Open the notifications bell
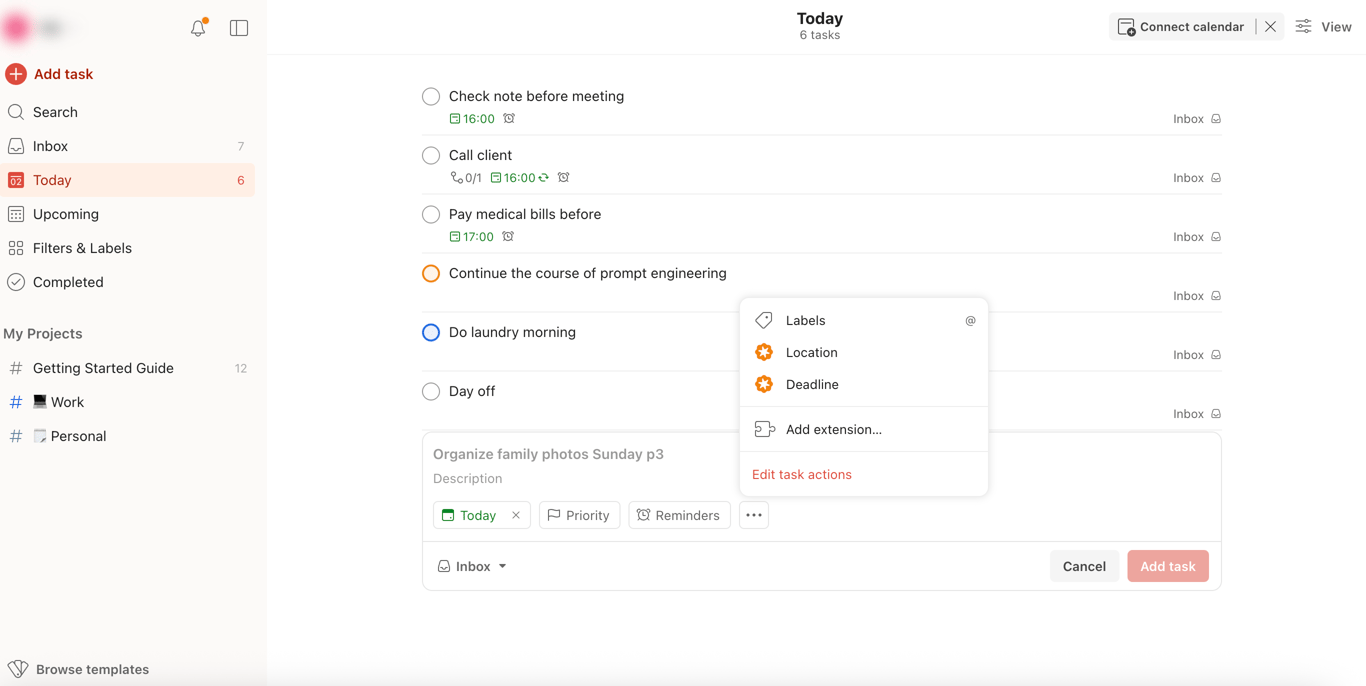Viewport: 1366px width, 686px height. 198,28
